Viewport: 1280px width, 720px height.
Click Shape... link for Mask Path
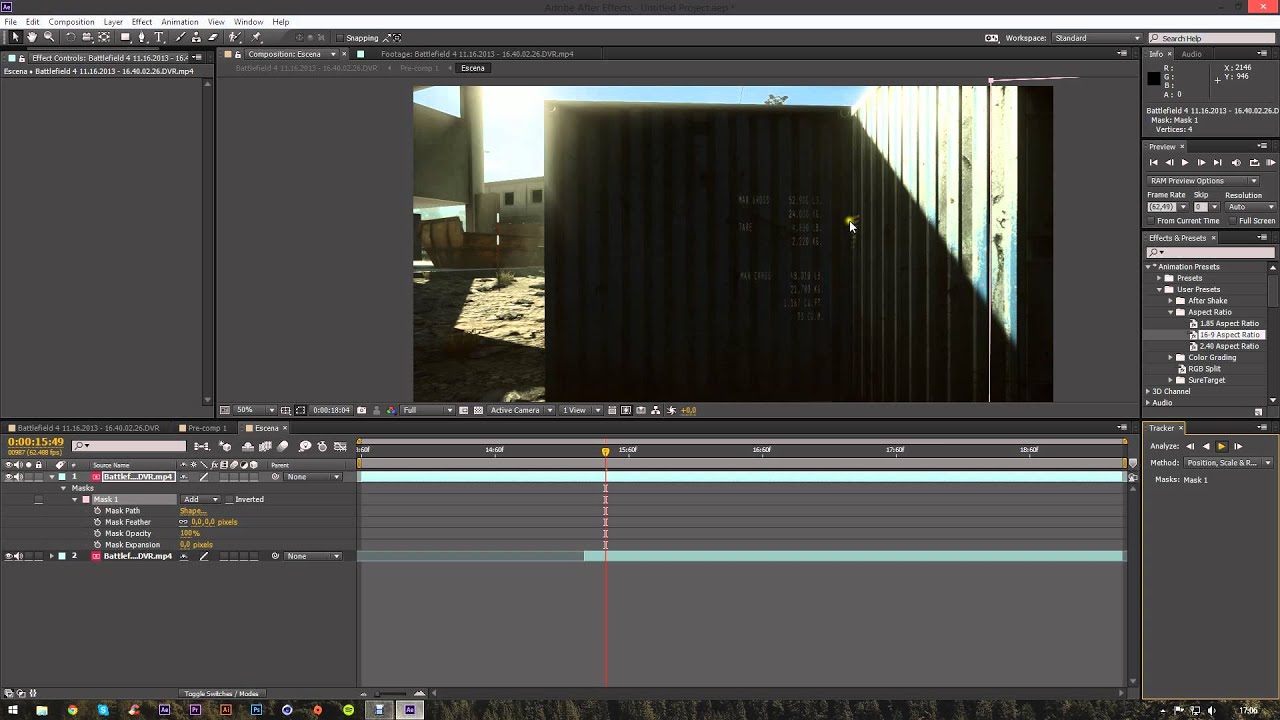coord(193,511)
